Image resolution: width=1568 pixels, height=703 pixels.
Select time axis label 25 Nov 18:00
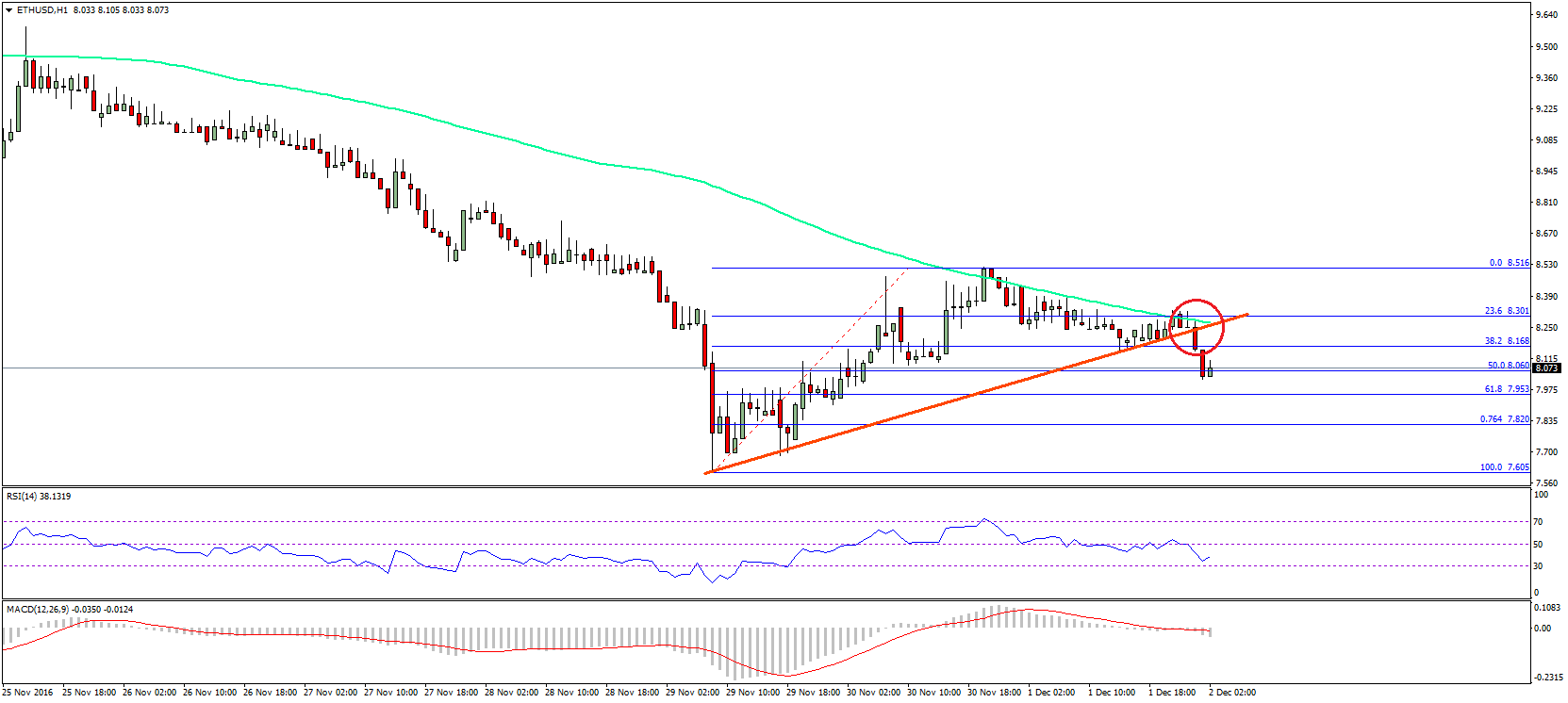[x=89, y=693]
